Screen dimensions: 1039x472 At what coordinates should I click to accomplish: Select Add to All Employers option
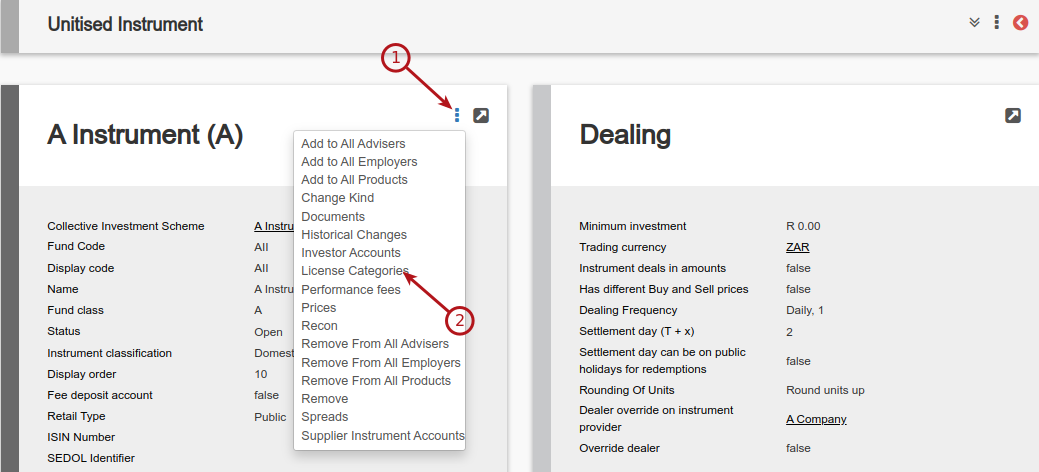pyautogui.click(x=359, y=162)
